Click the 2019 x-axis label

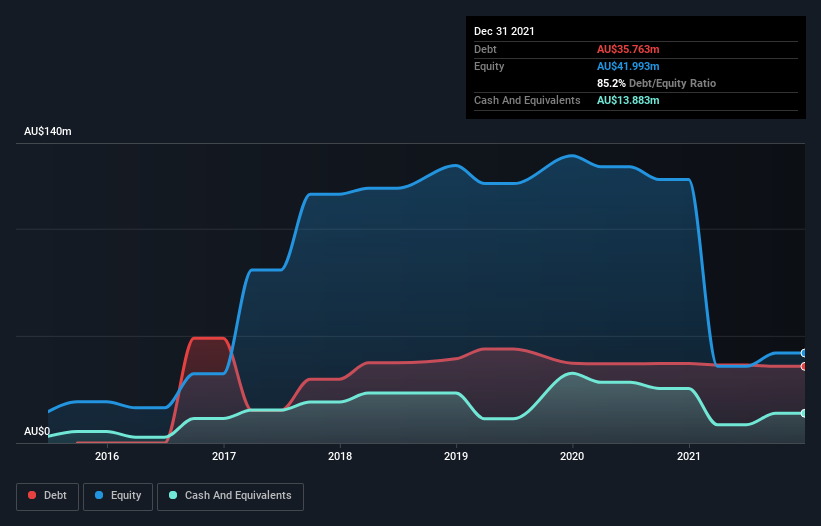[x=456, y=456]
